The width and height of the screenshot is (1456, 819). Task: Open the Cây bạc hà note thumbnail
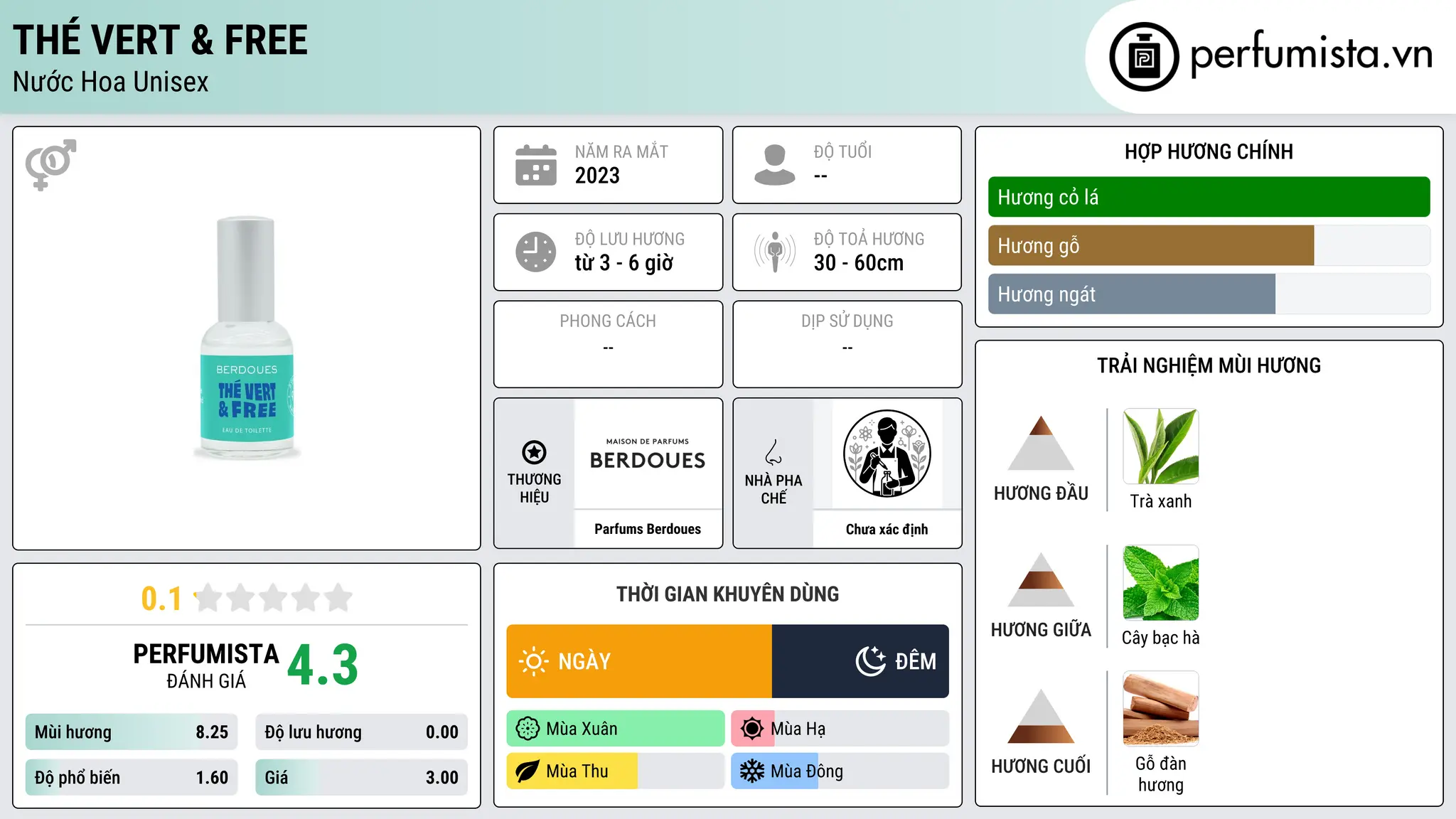point(1161,583)
